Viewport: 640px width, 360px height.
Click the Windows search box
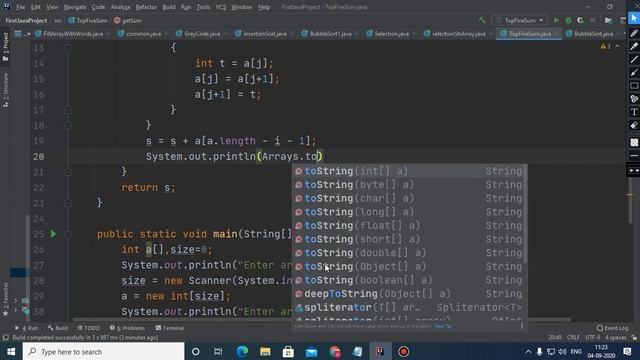tap(103, 351)
